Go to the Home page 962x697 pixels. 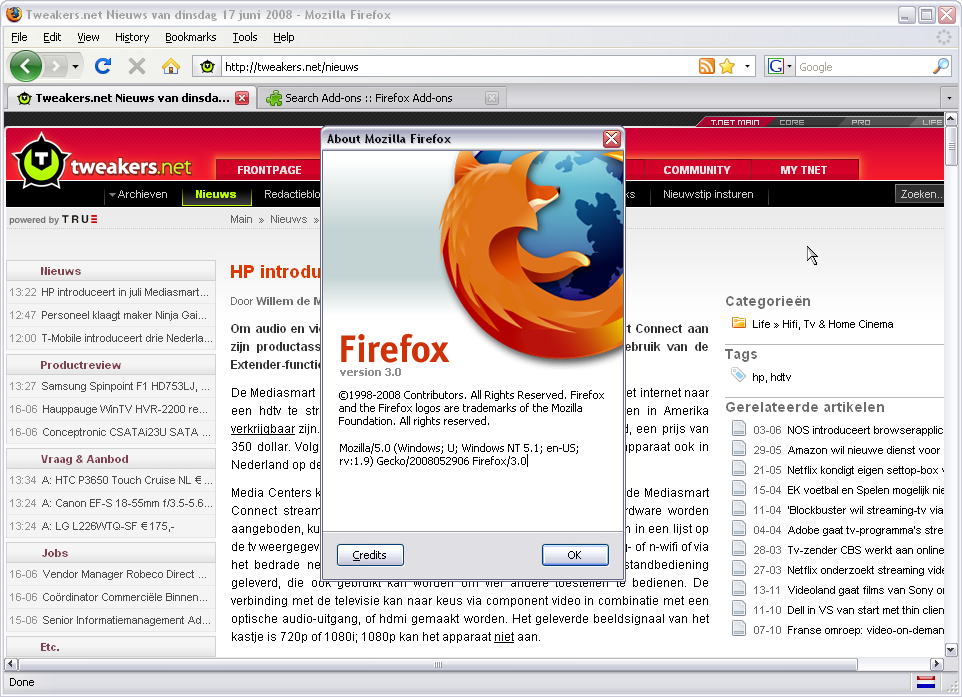click(171, 66)
